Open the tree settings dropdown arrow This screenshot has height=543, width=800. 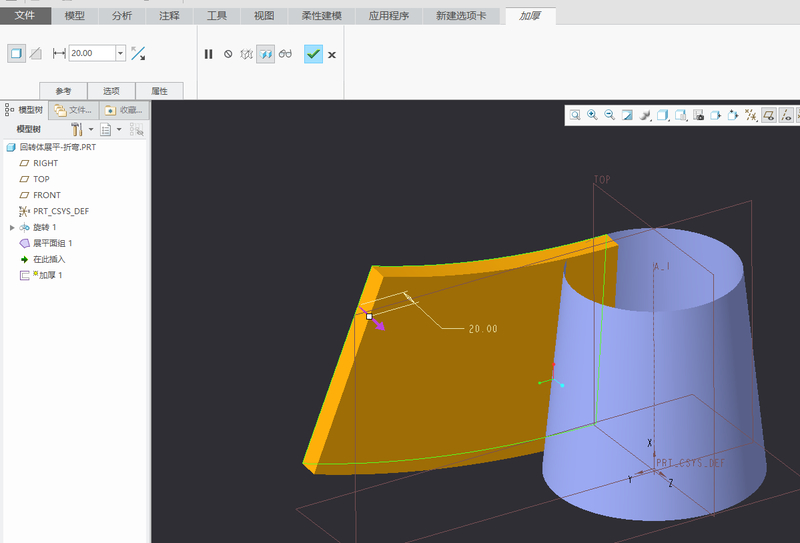pos(91,129)
